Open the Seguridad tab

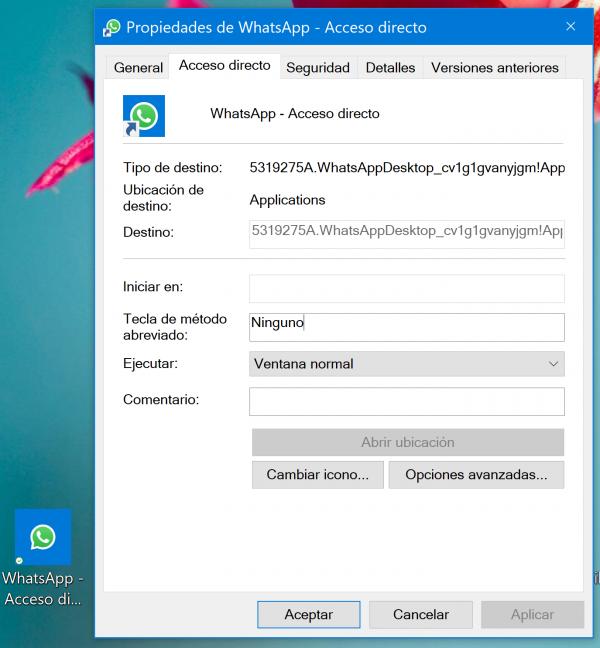tap(318, 67)
